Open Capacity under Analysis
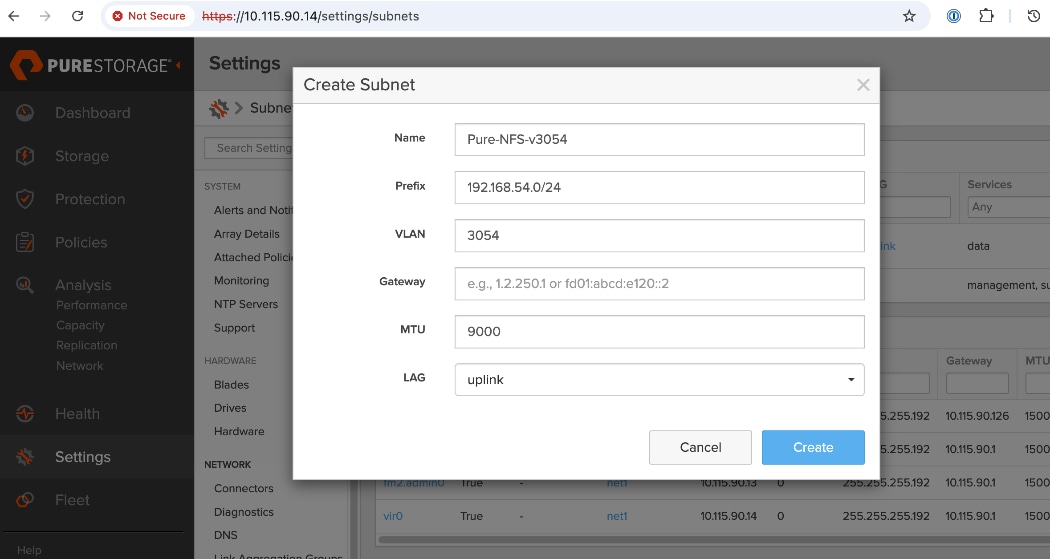Screen dimensions: 1050x559 coord(80,325)
